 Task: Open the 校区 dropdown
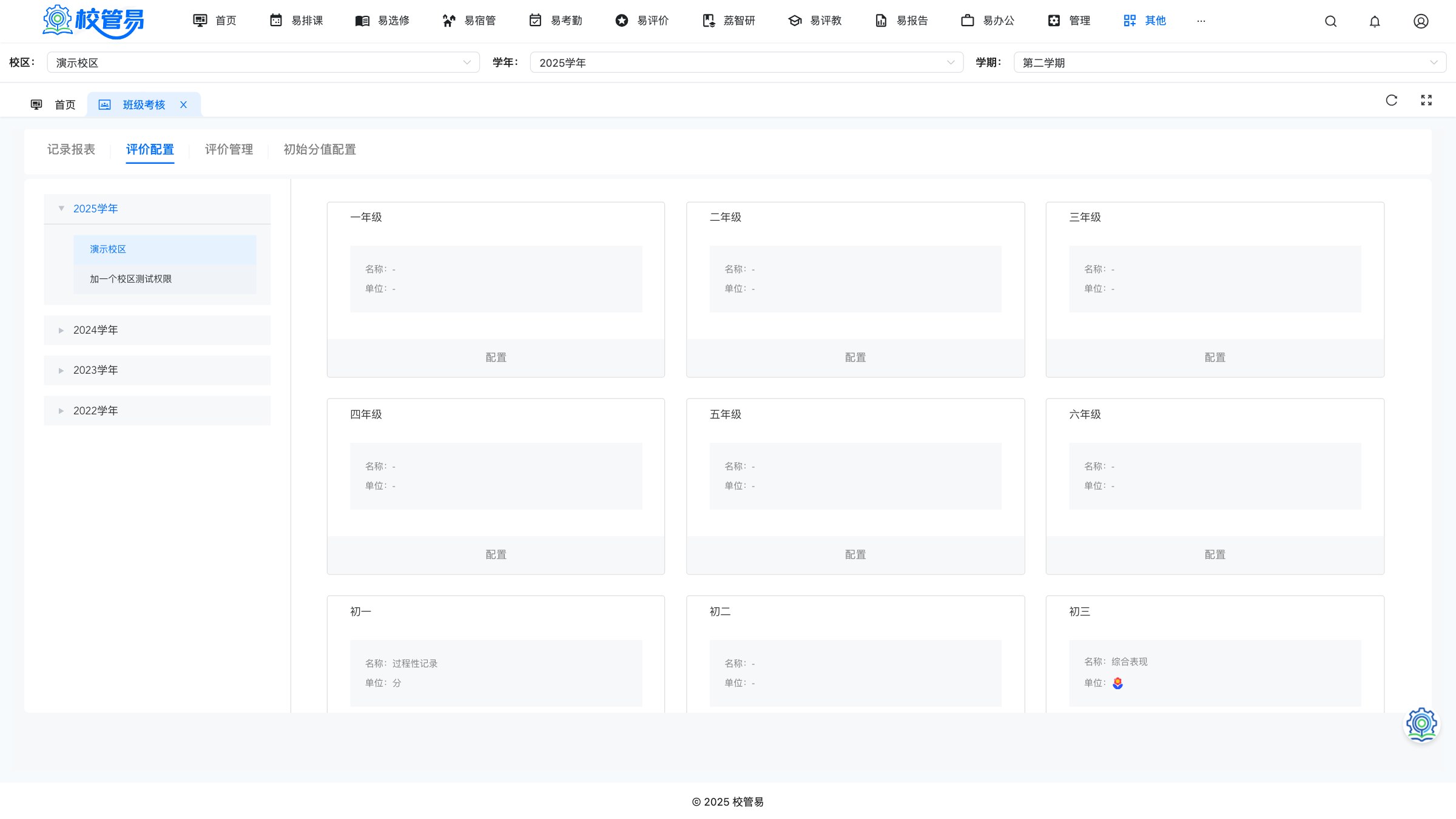click(x=263, y=62)
